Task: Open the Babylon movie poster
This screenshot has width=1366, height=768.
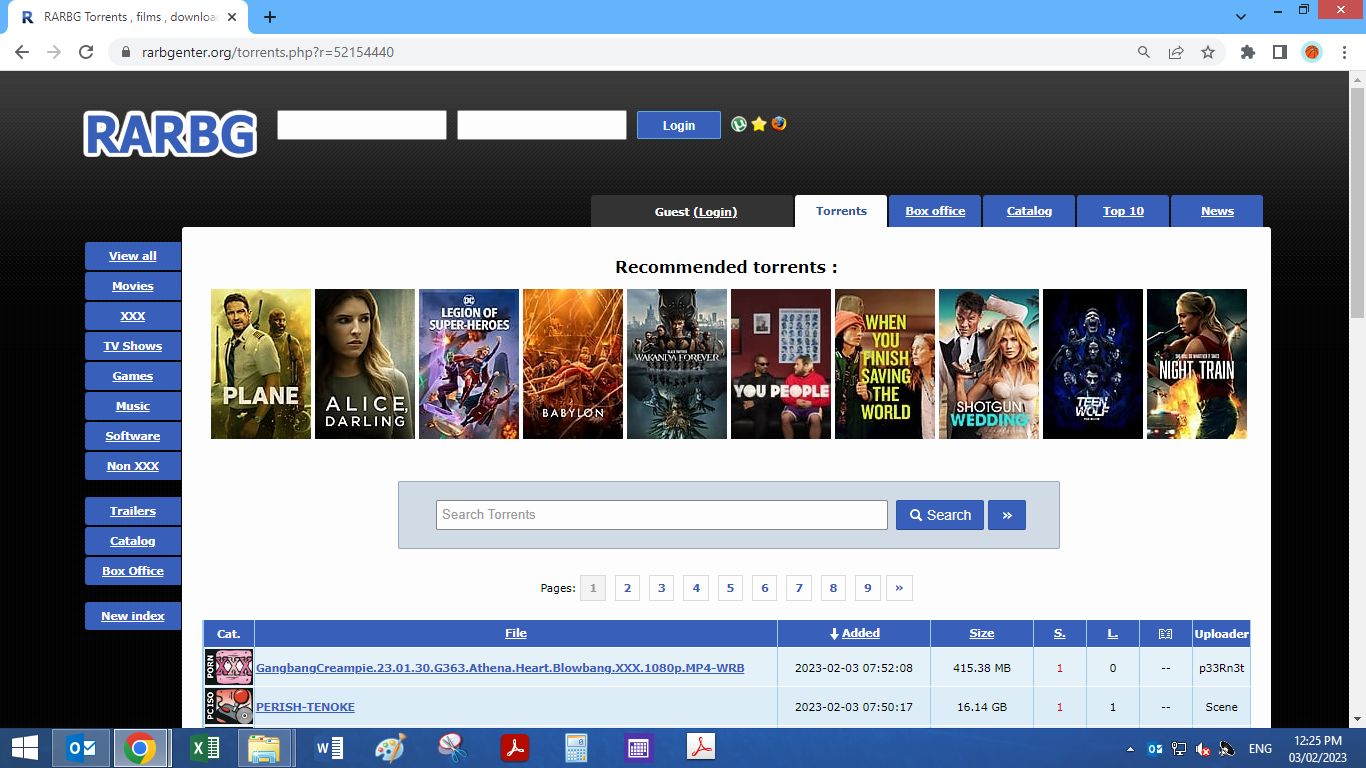Action: (573, 364)
